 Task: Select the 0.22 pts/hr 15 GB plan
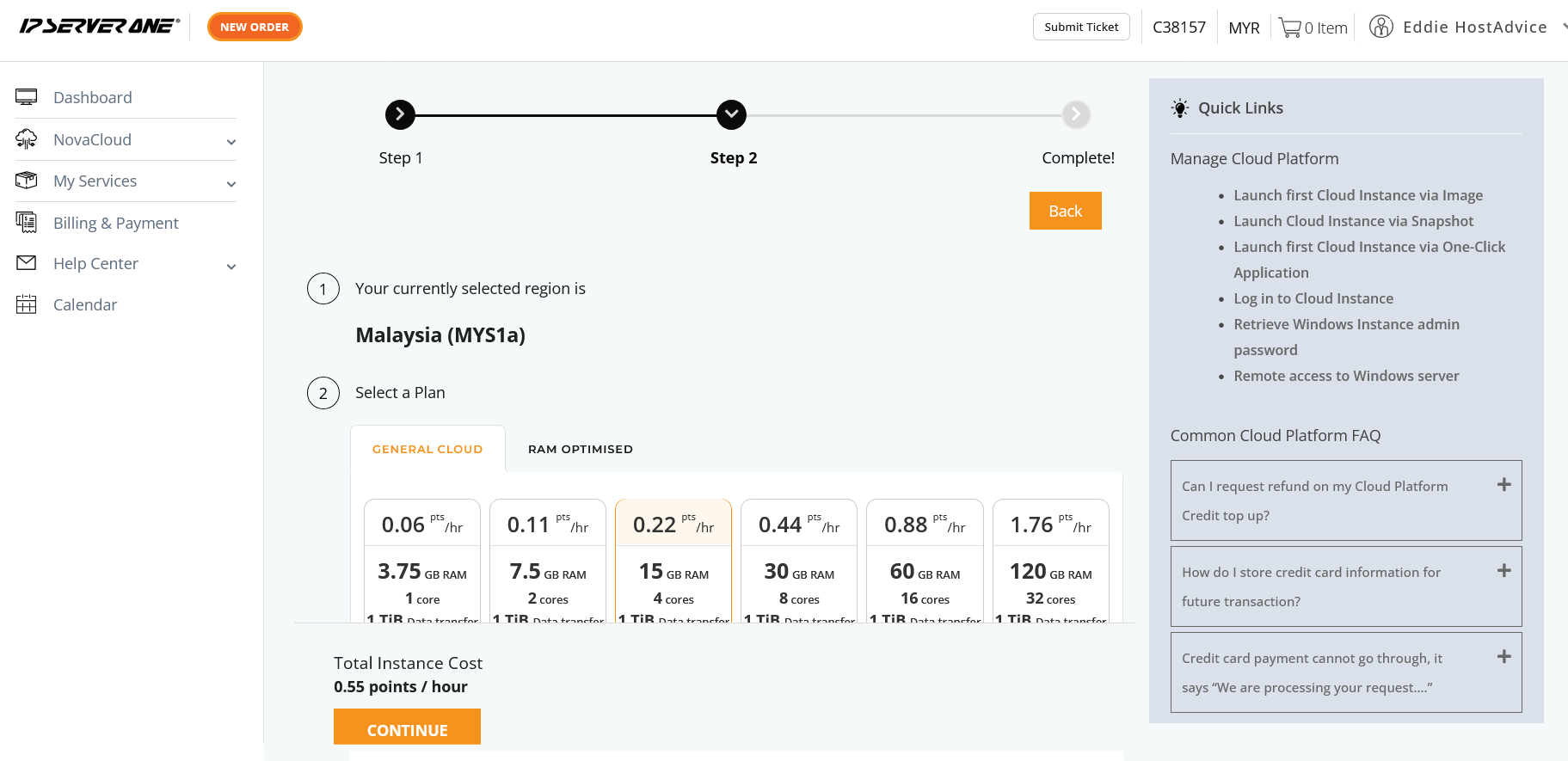673,561
